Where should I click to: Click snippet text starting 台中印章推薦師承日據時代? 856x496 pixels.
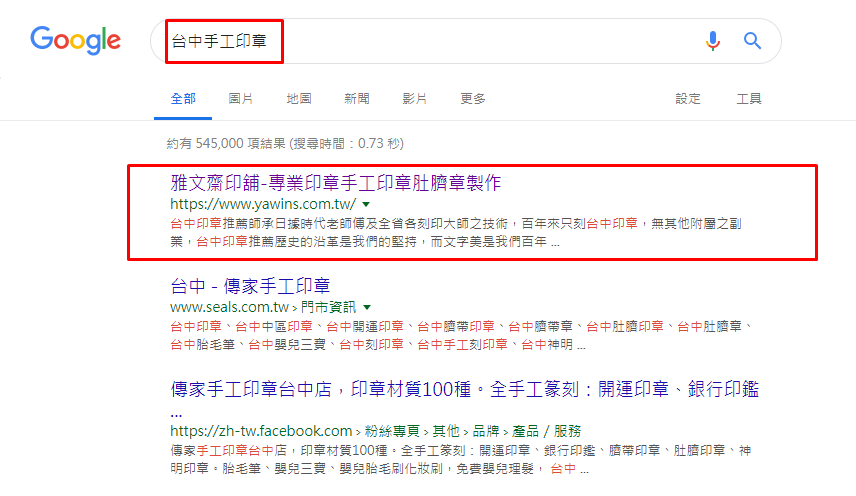click(x=456, y=232)
